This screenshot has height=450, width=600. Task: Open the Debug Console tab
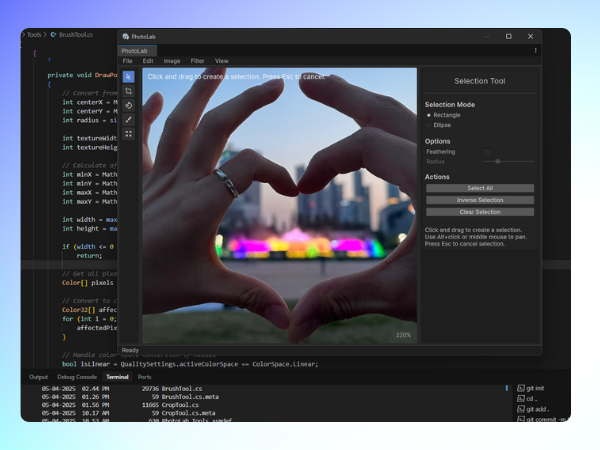77,377
